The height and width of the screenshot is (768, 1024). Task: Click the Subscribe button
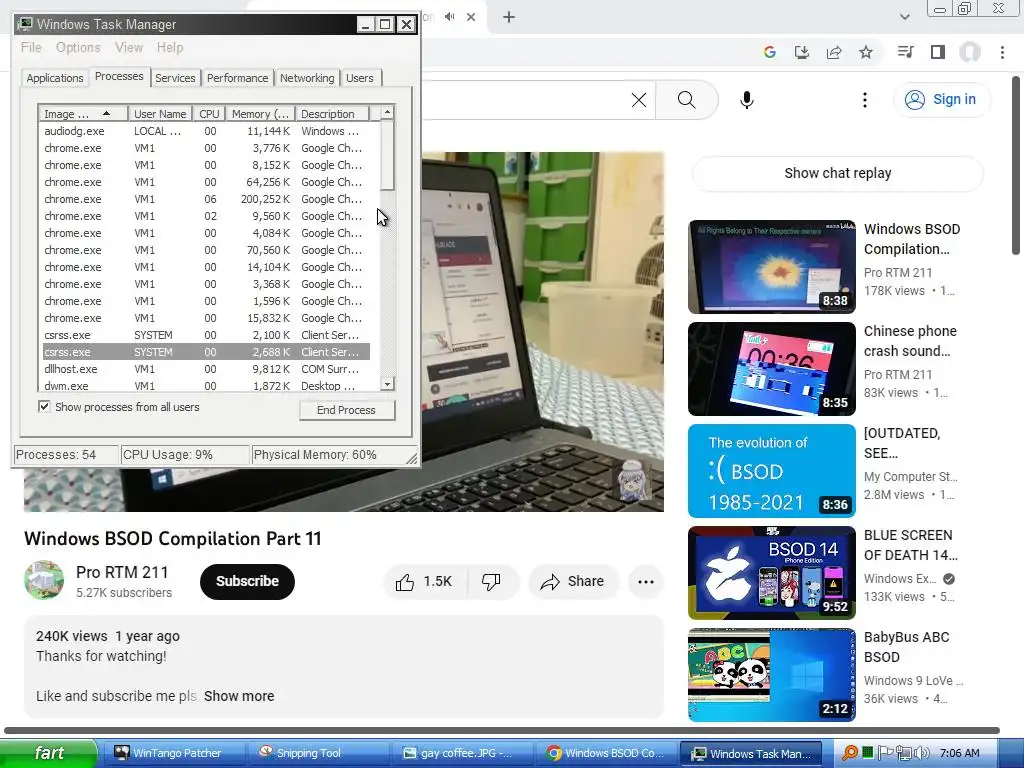click(x=248, y=581)
